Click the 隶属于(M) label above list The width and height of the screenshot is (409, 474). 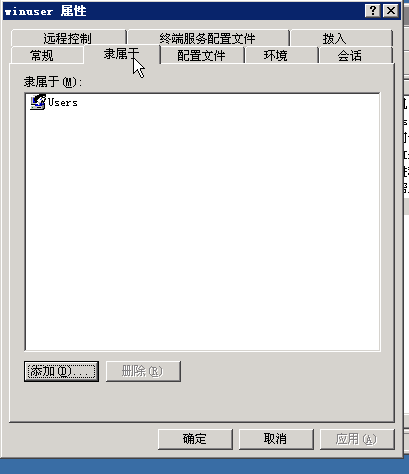pos(53,82)
